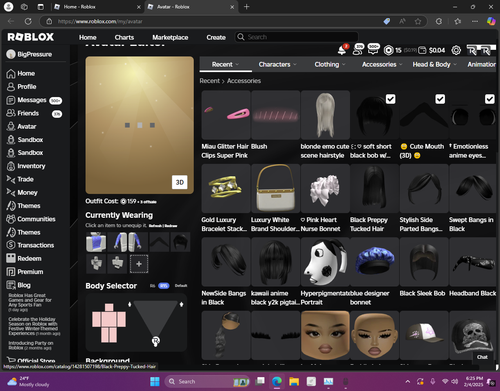Image resolution: width=500 pixels, height=391 pixels.
Task: Open the settings gear in Roblox header
Action: coord(456,50)
